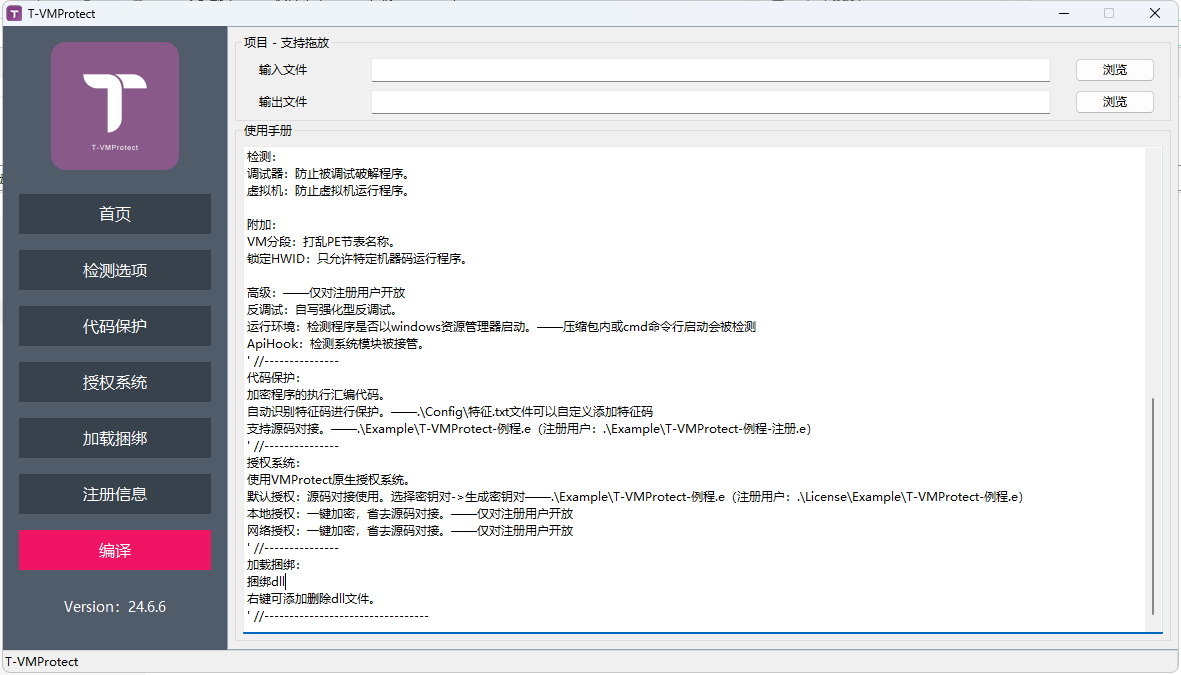The width and height of the screenshot is (1181, 675).
Task: Switch to 检测选项 section
Action: (114, 270)
